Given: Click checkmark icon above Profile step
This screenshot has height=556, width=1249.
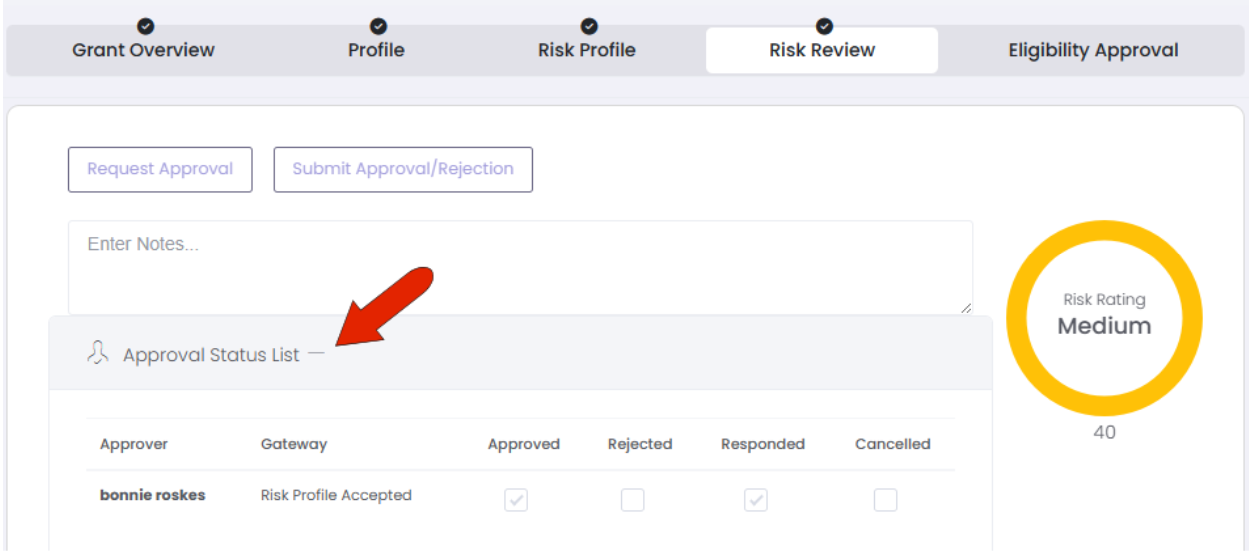Looking at the screenshot, I should 378,26.
